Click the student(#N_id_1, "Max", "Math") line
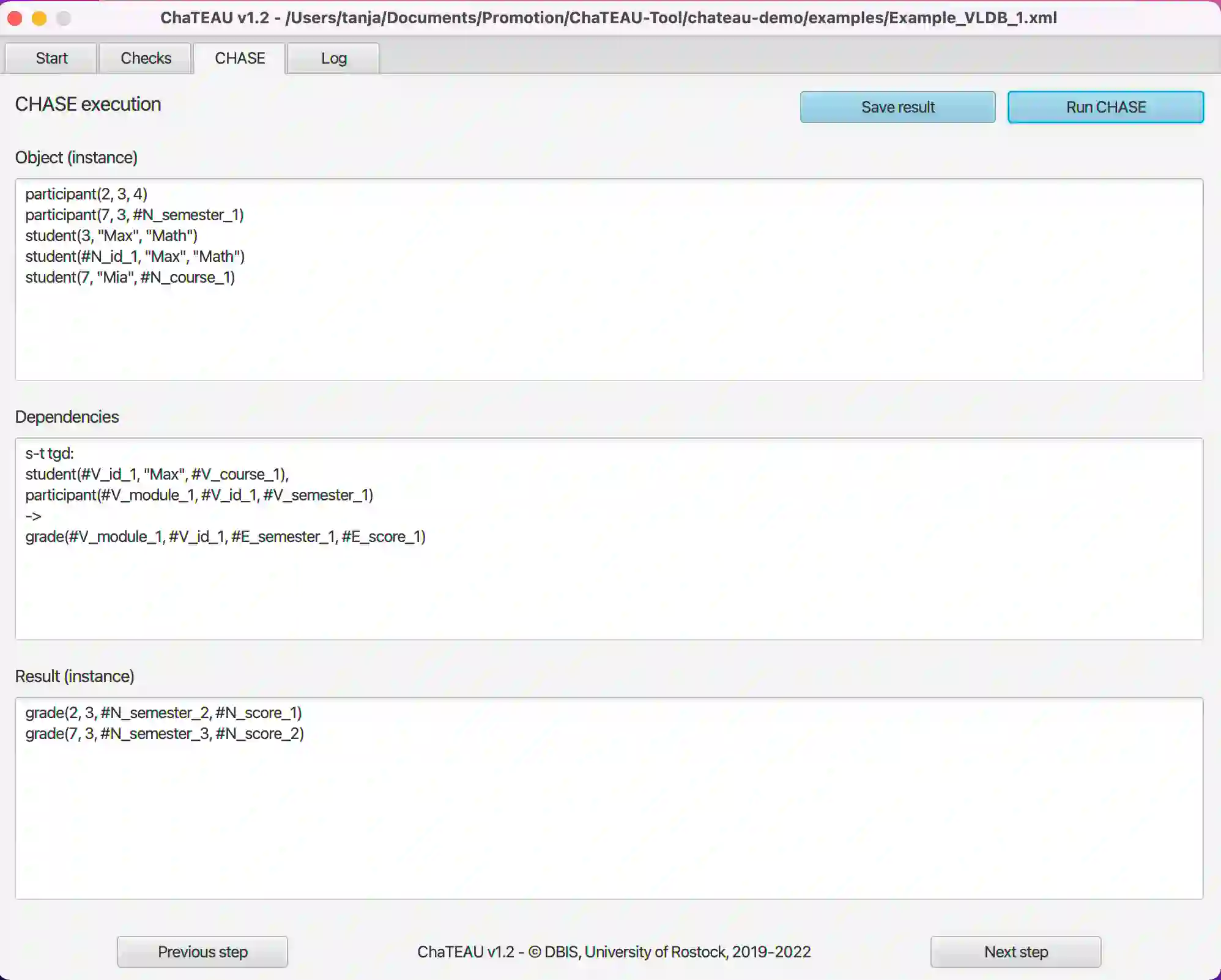This screenshot has width=1221, height=980. click(x=135, y=256)
